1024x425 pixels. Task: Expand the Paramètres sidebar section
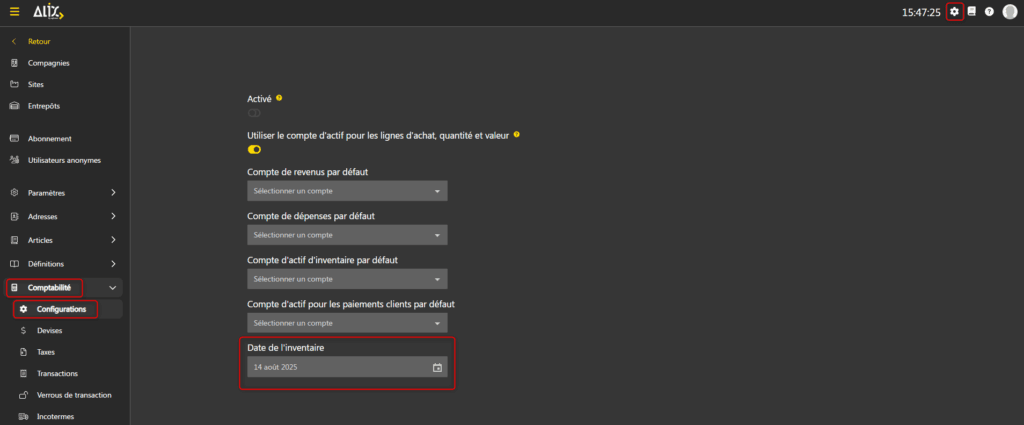tap(112, 192)
